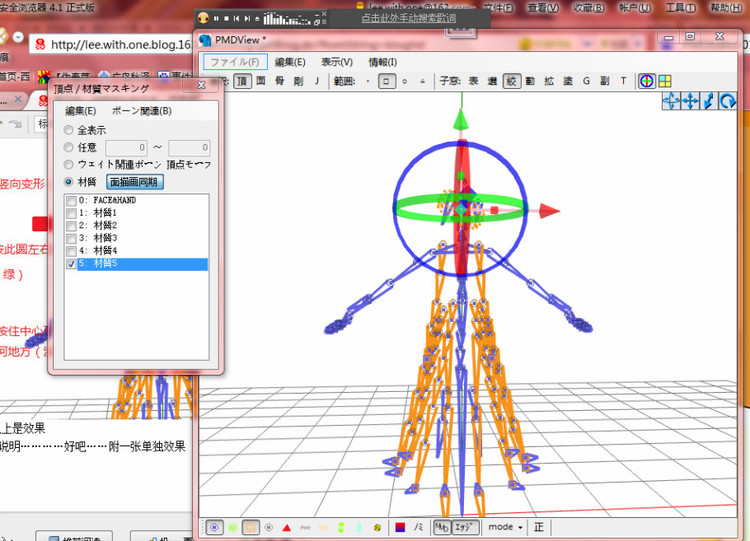Toggle the J joint selection mode
This screenshot has width=750, height=541.
[x=317, y=81]
